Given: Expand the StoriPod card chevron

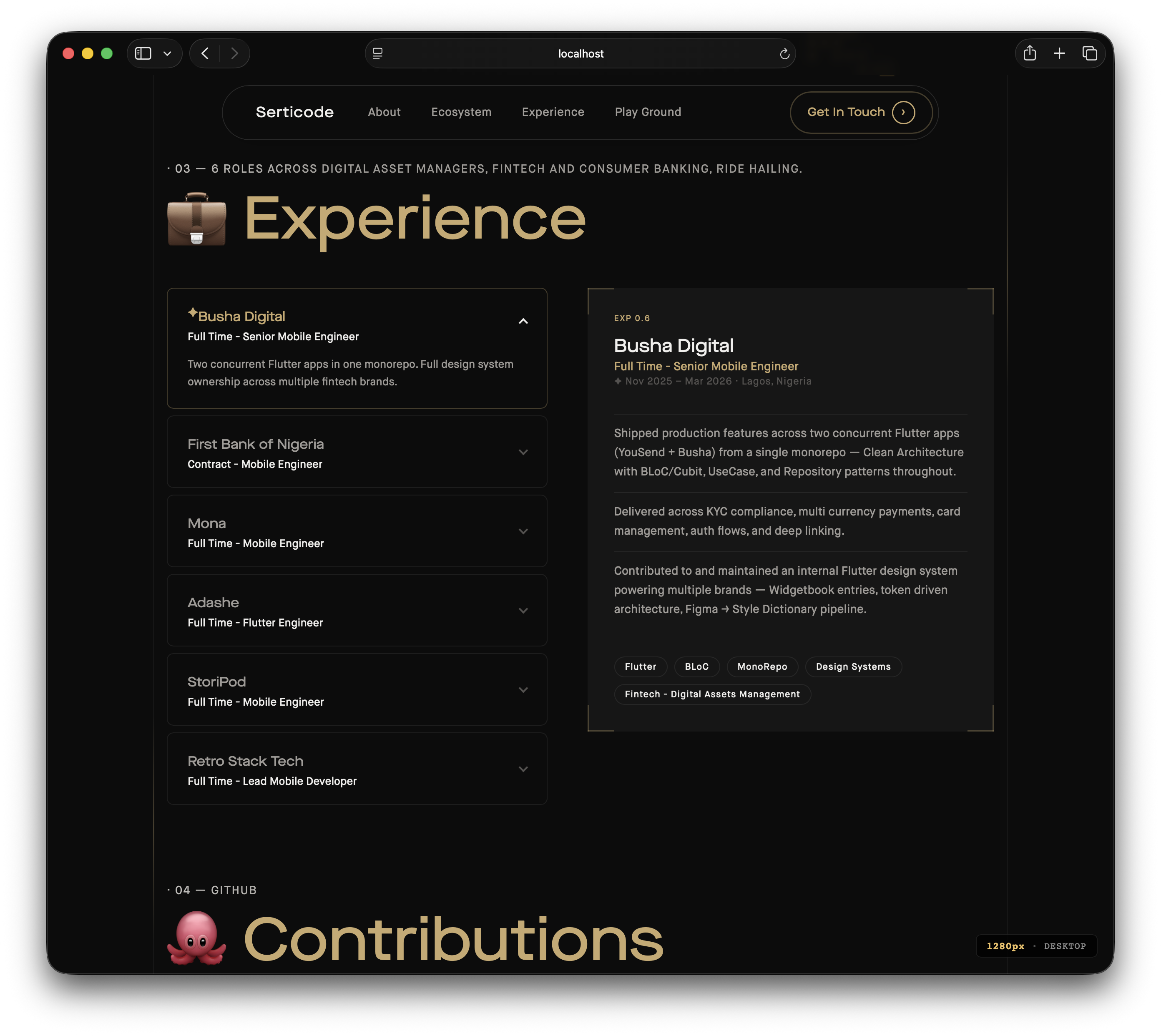Looking at the screenshot, I should coord(523,689).
